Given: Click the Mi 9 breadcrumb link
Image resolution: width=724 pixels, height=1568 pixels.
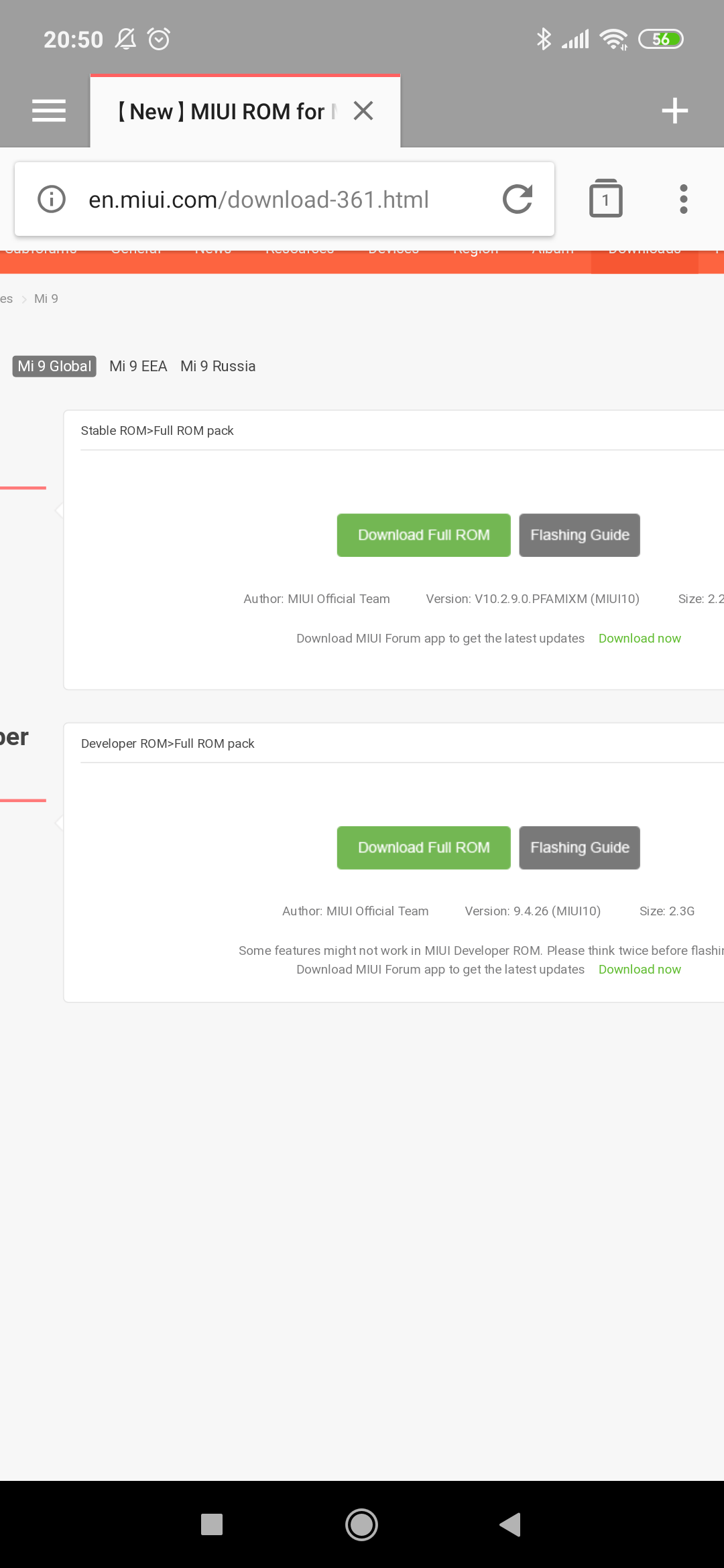Looking at the screenshot, I should (x=46, y=299).
